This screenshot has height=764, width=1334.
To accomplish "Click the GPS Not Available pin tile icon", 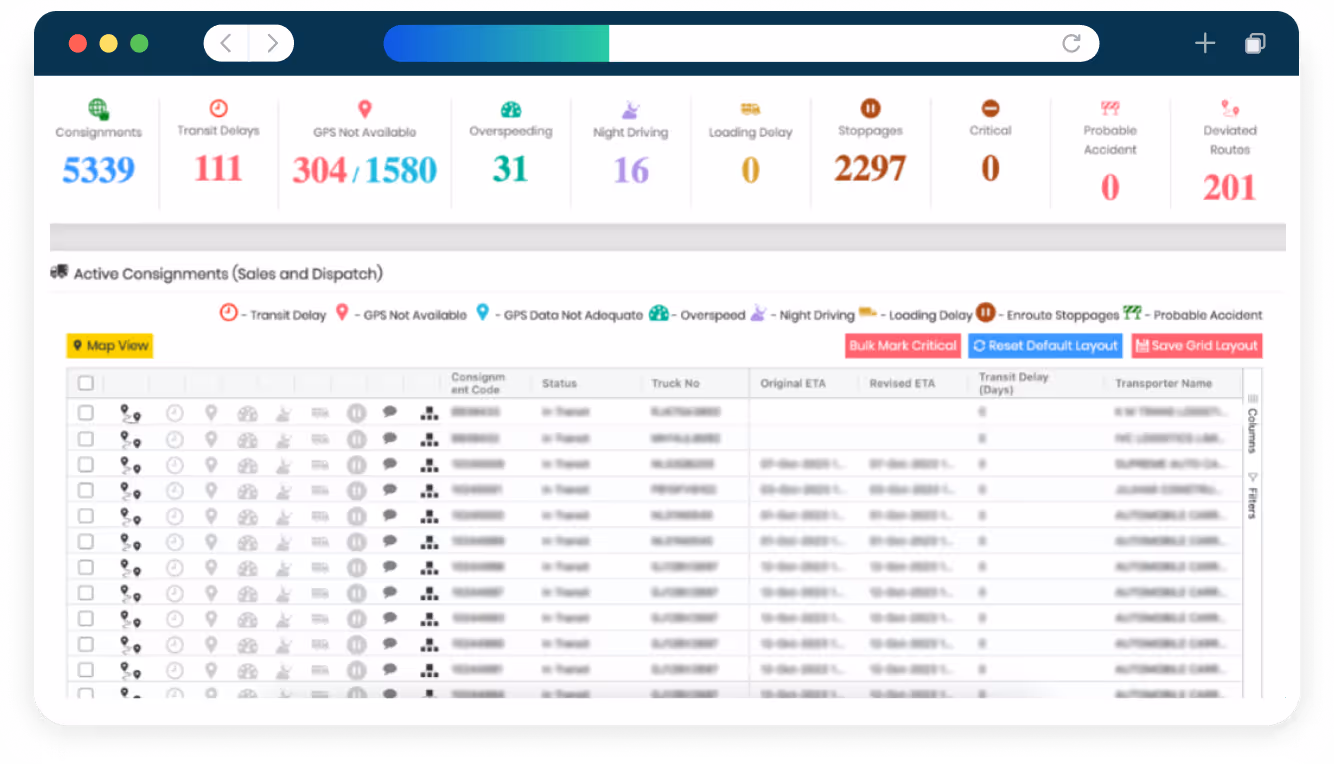I will coord(365,109).
